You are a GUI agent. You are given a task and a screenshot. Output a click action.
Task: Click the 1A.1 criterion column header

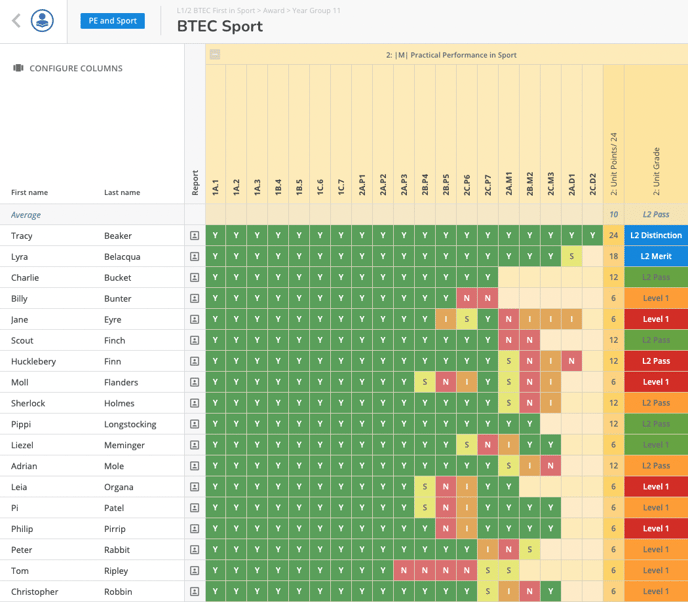click(x=216, y=186)
